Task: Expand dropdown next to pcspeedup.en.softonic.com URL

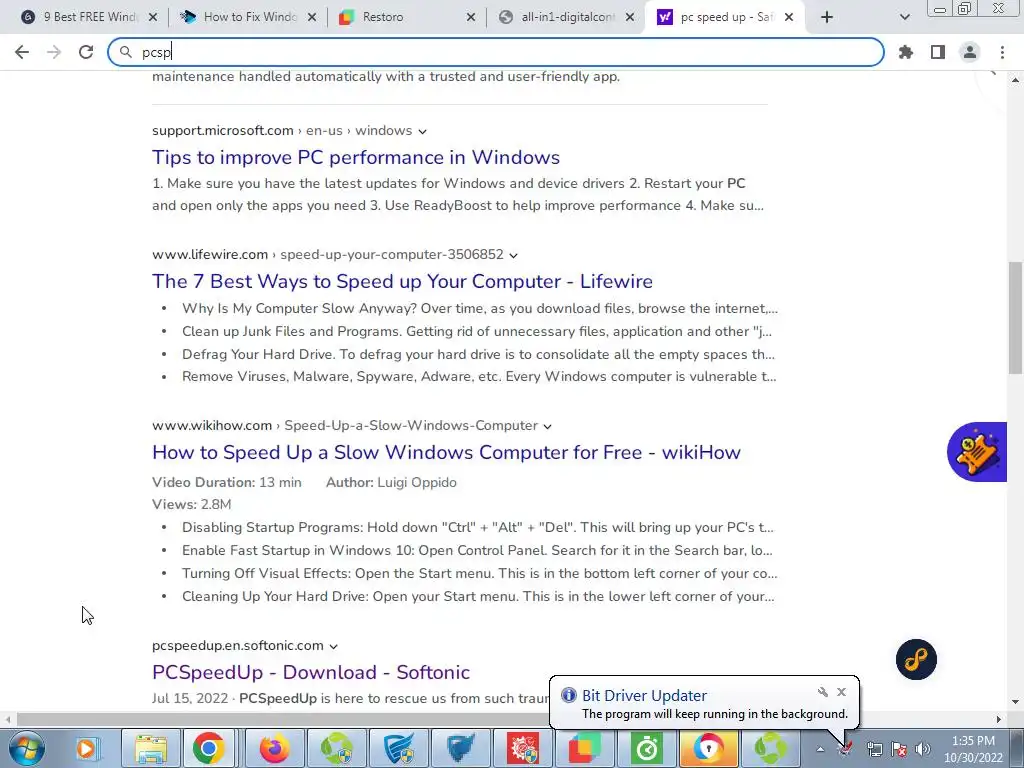Action: pyautogui.click(x=333, y=647)
